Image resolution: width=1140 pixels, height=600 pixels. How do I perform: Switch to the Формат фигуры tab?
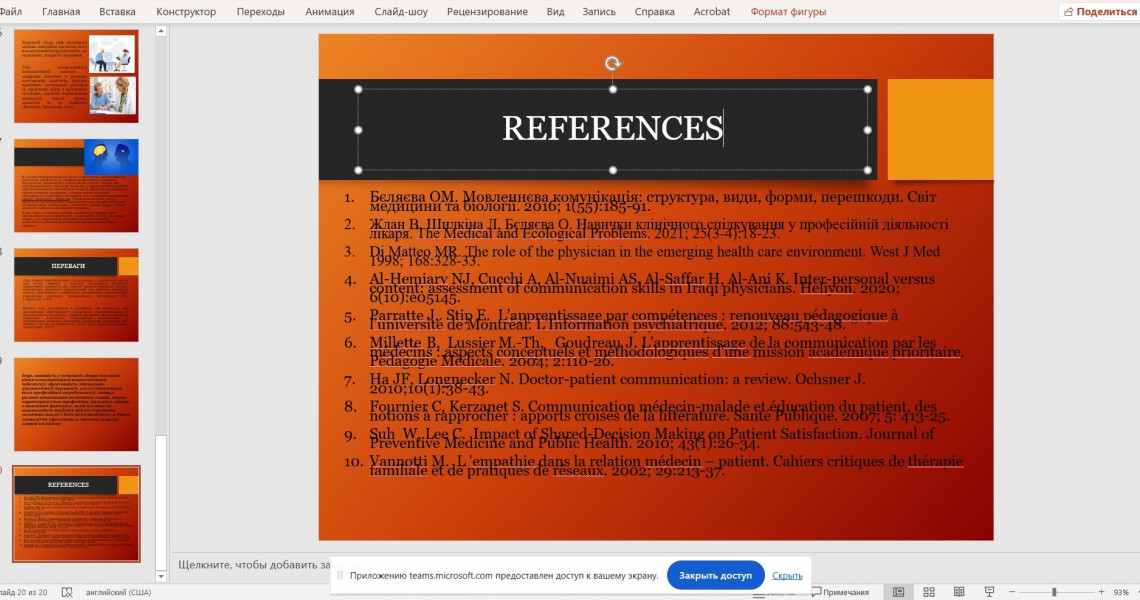[x=788, y=12]
